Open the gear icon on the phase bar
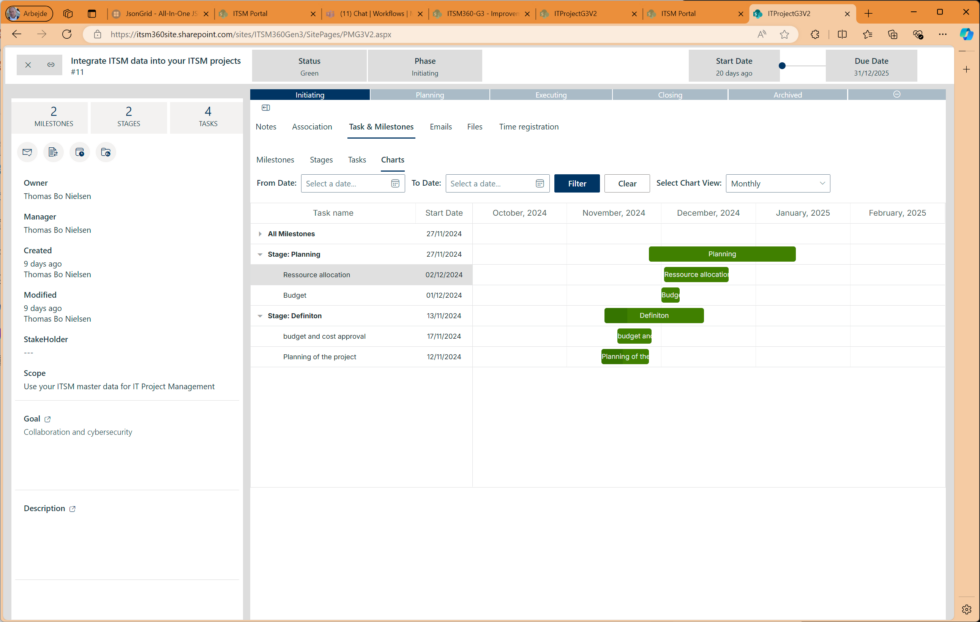This screenshot has height=622, width=980. point(897,93)
